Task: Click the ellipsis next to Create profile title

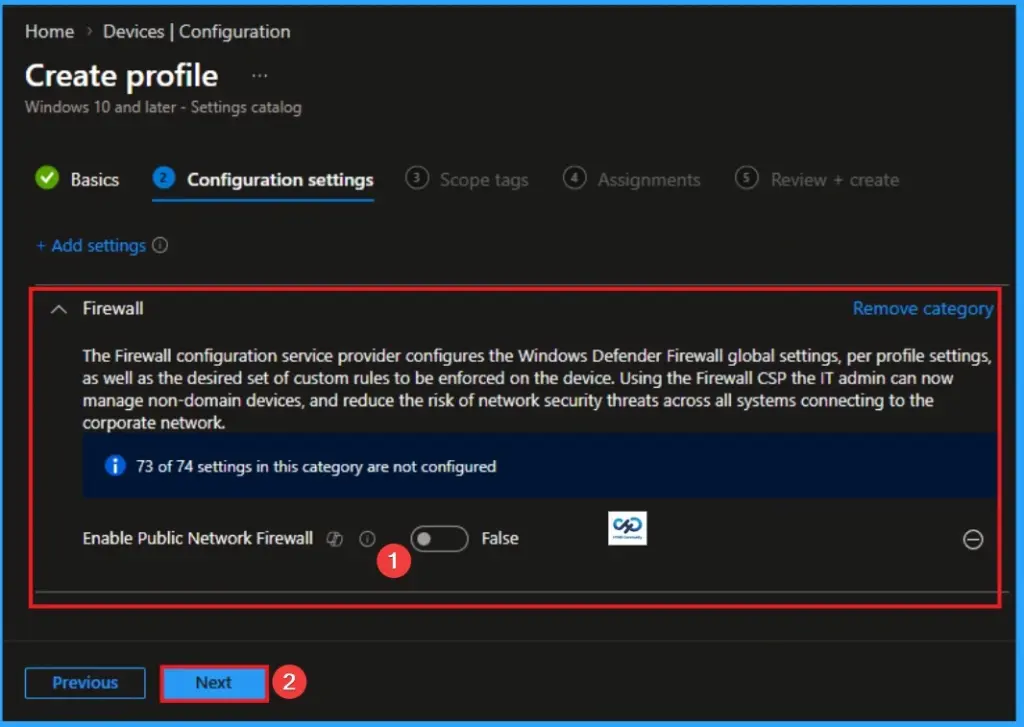Action: click(259, 75)
